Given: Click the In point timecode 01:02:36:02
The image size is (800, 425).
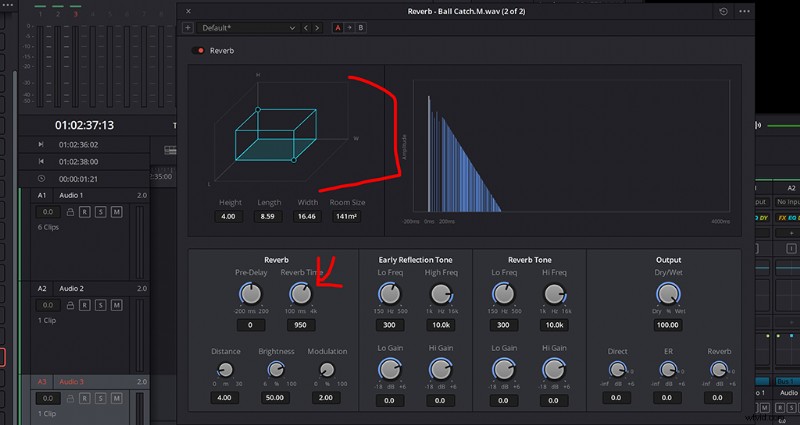Looking at the screenshot, I should [x=79, y=144].
